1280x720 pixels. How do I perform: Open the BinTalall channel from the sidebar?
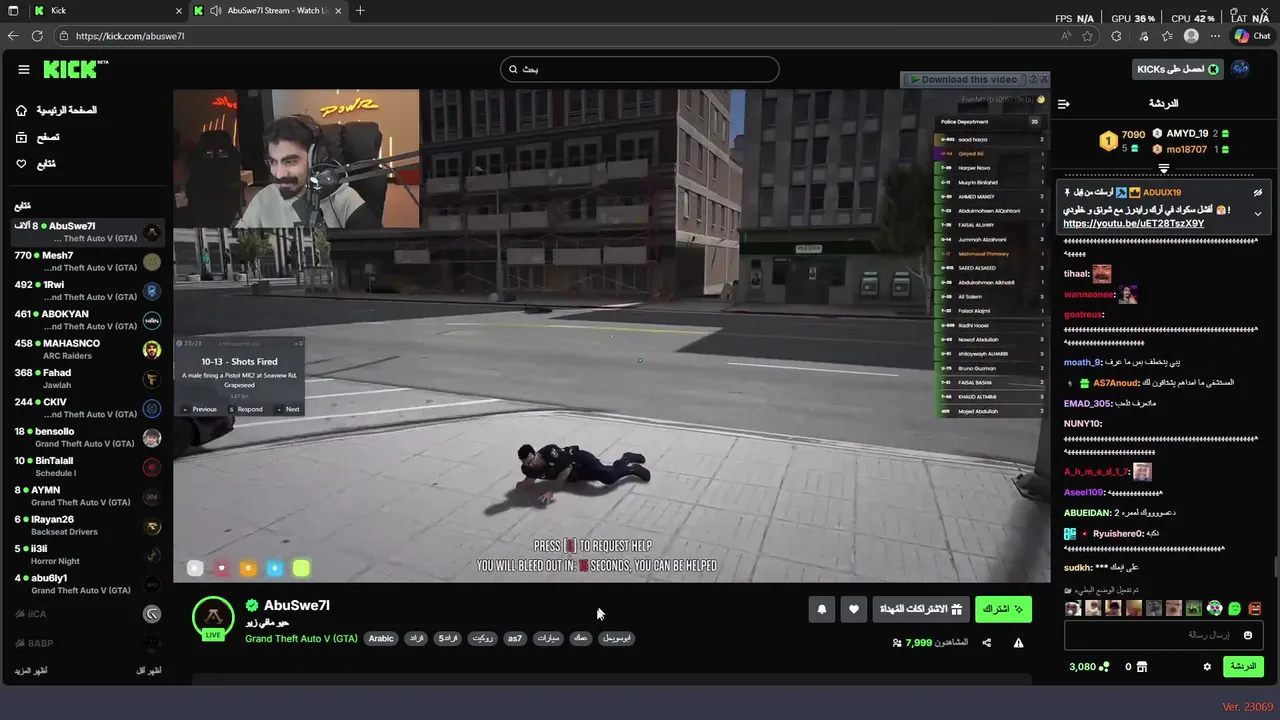pyautogui.click(x=87, y=467)
